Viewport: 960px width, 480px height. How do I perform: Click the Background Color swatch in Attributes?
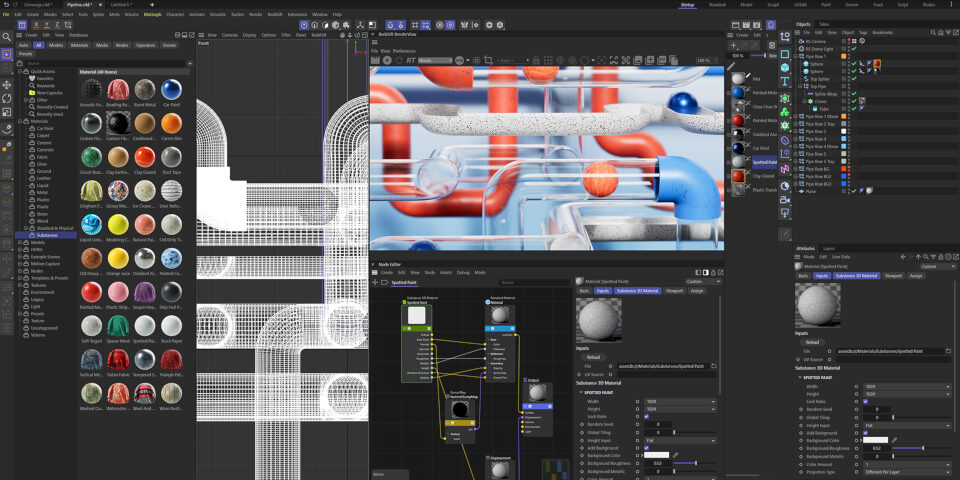[x=875, y=440]
